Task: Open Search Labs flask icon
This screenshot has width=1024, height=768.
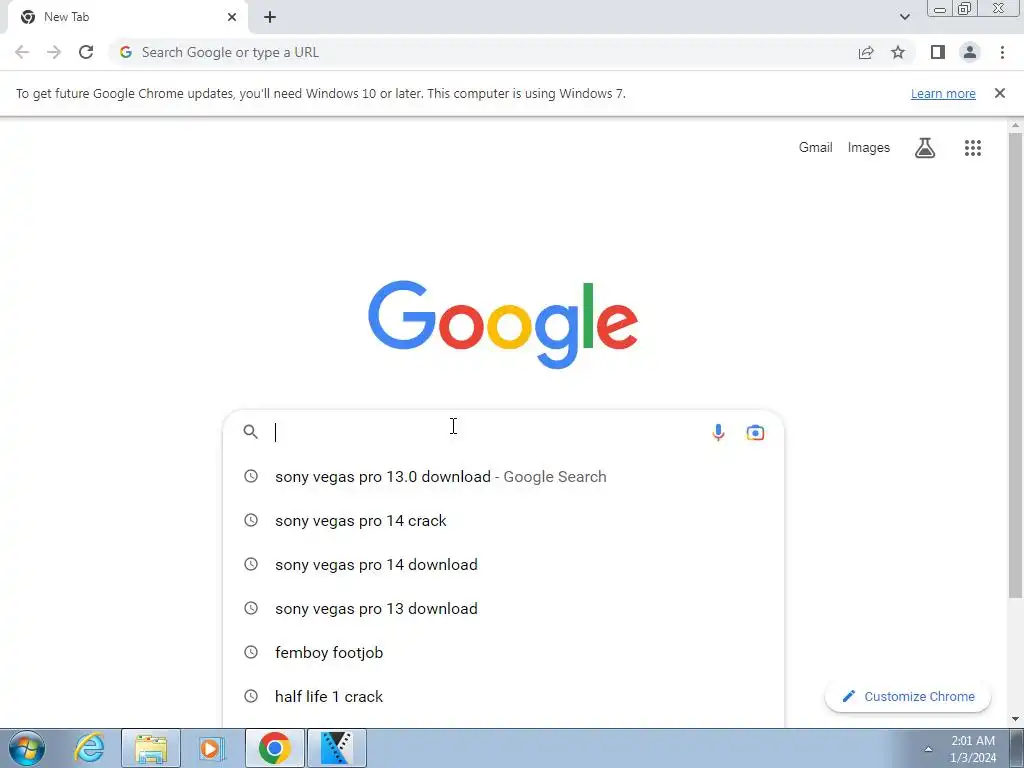Action: [x=925, y=148]
